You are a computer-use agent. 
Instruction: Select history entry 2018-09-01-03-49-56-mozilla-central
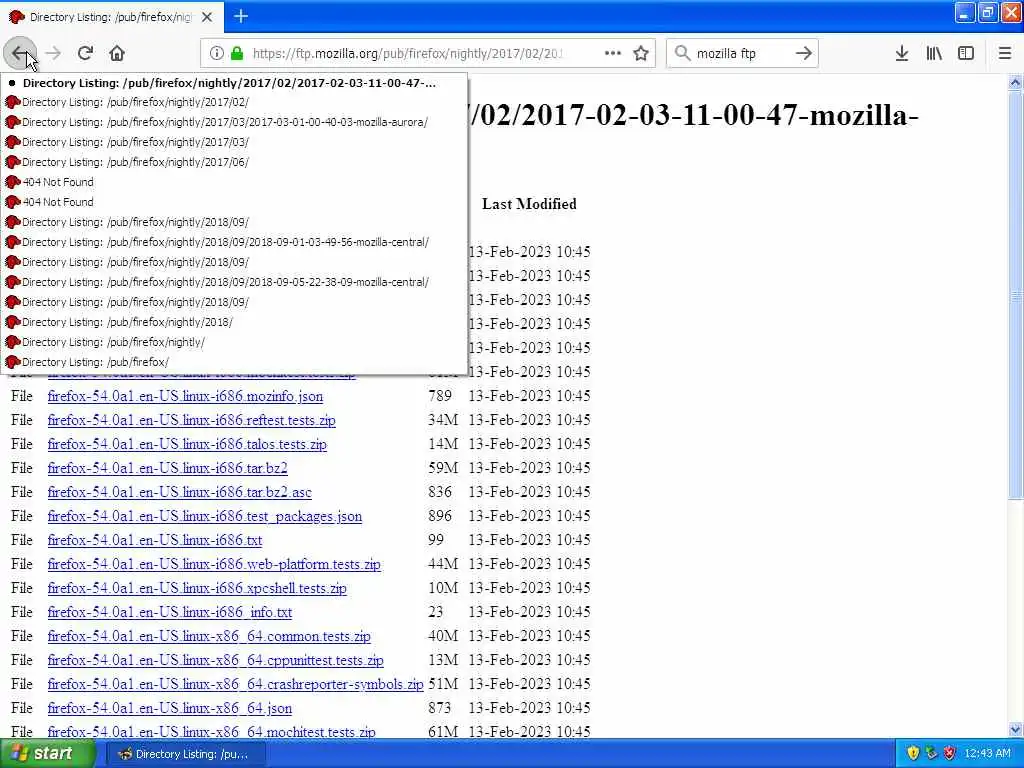(234, 242)
